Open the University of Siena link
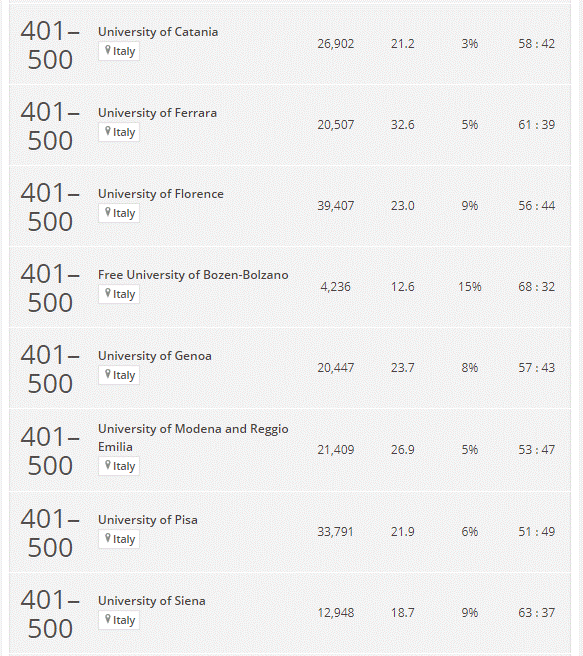The image size is (583, 656). coord(151,601)
